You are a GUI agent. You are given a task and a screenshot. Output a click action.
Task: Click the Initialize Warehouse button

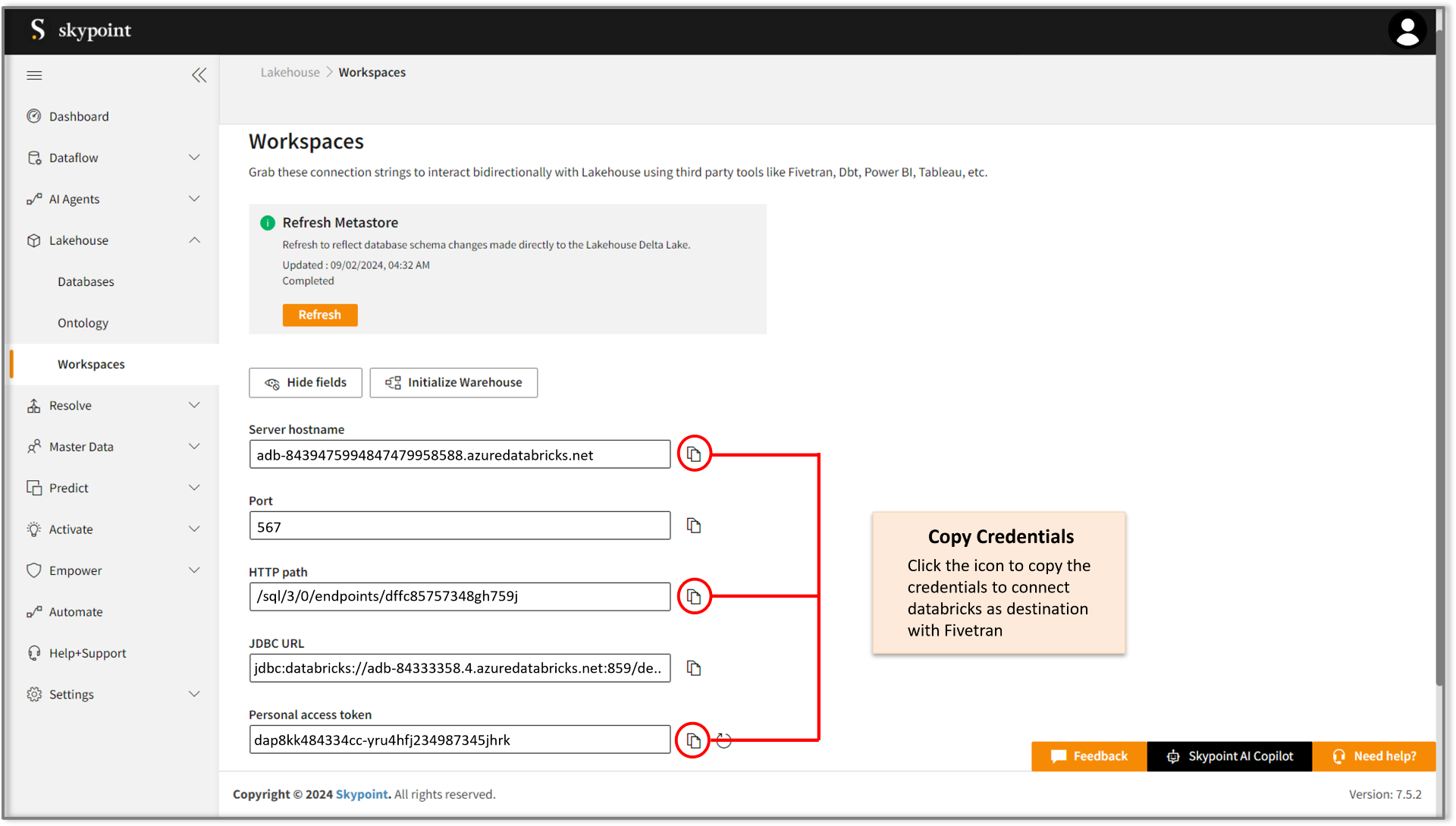click(453, 382)
